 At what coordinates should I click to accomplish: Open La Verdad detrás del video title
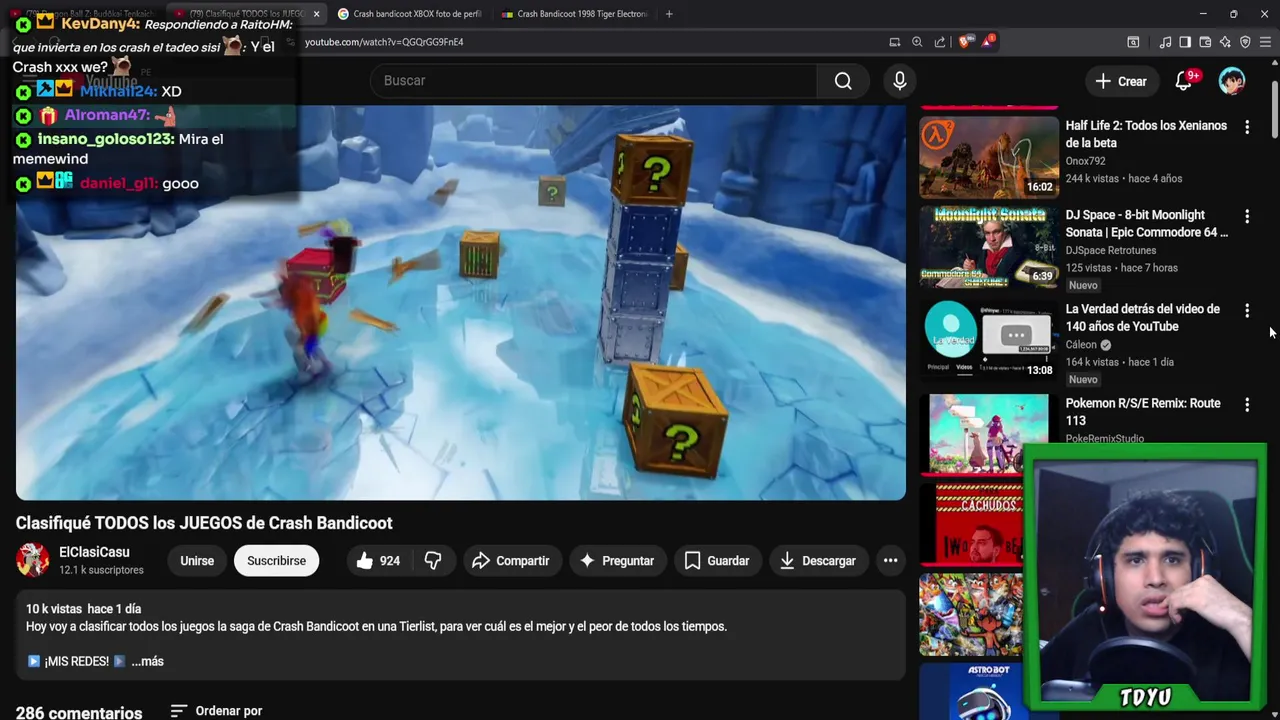click(1143, 318)
